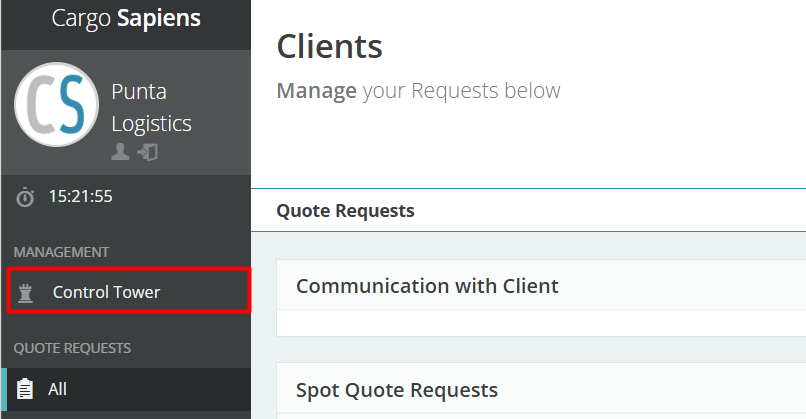Expand the Communication with Client panel

point(427,286)
